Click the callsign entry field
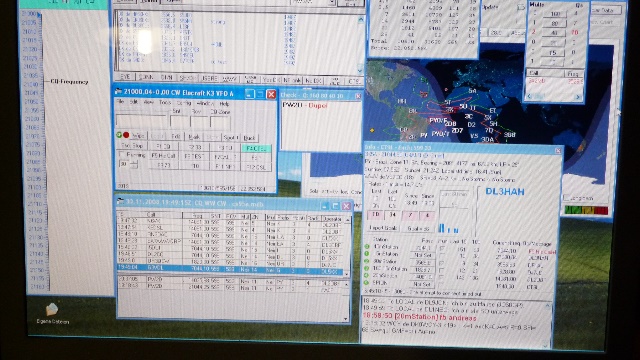 (141, 121)
